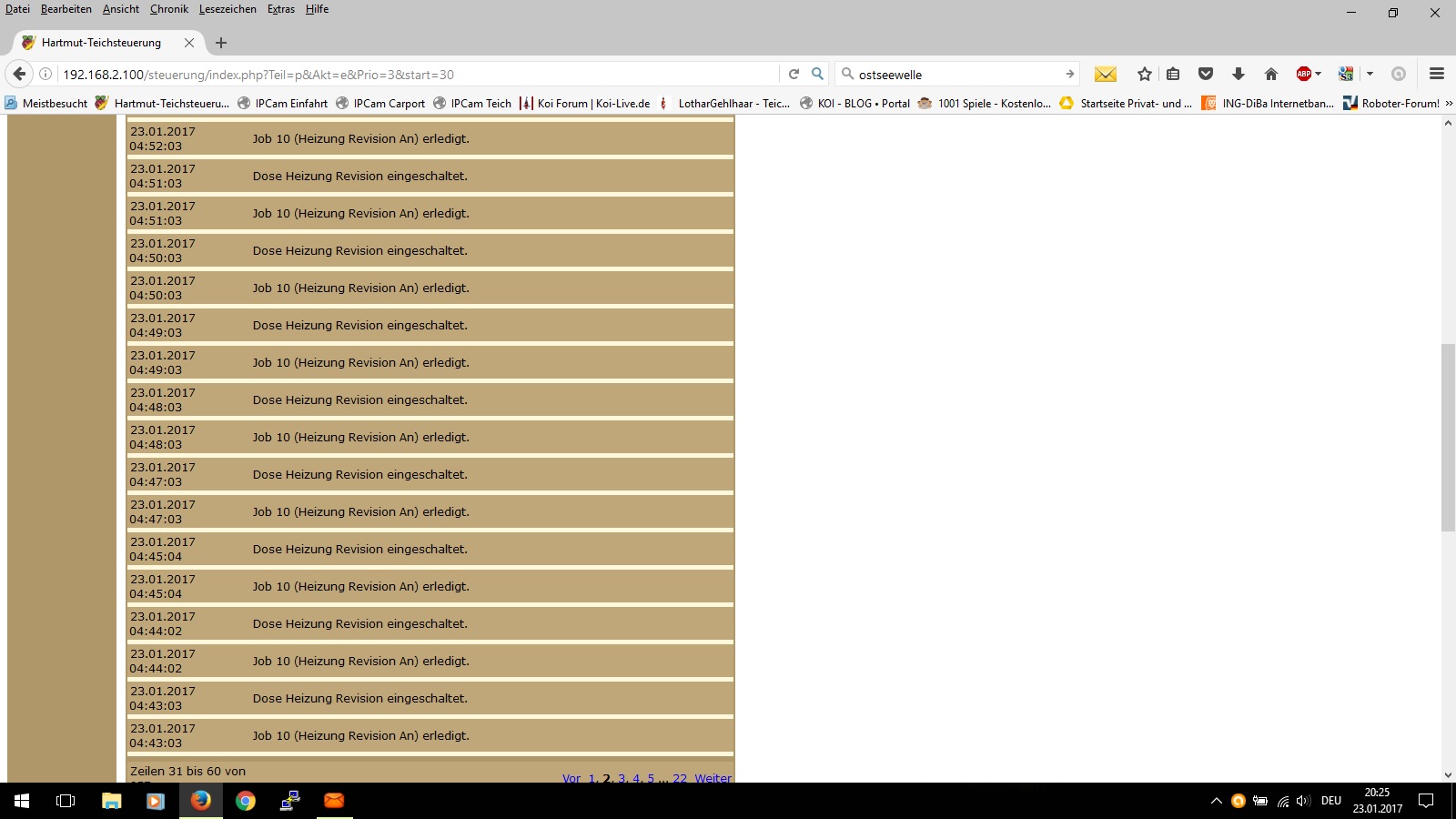1456x819 pixels.
Task: Click the Pocket save icon
Action: [x=1206, y=75]
